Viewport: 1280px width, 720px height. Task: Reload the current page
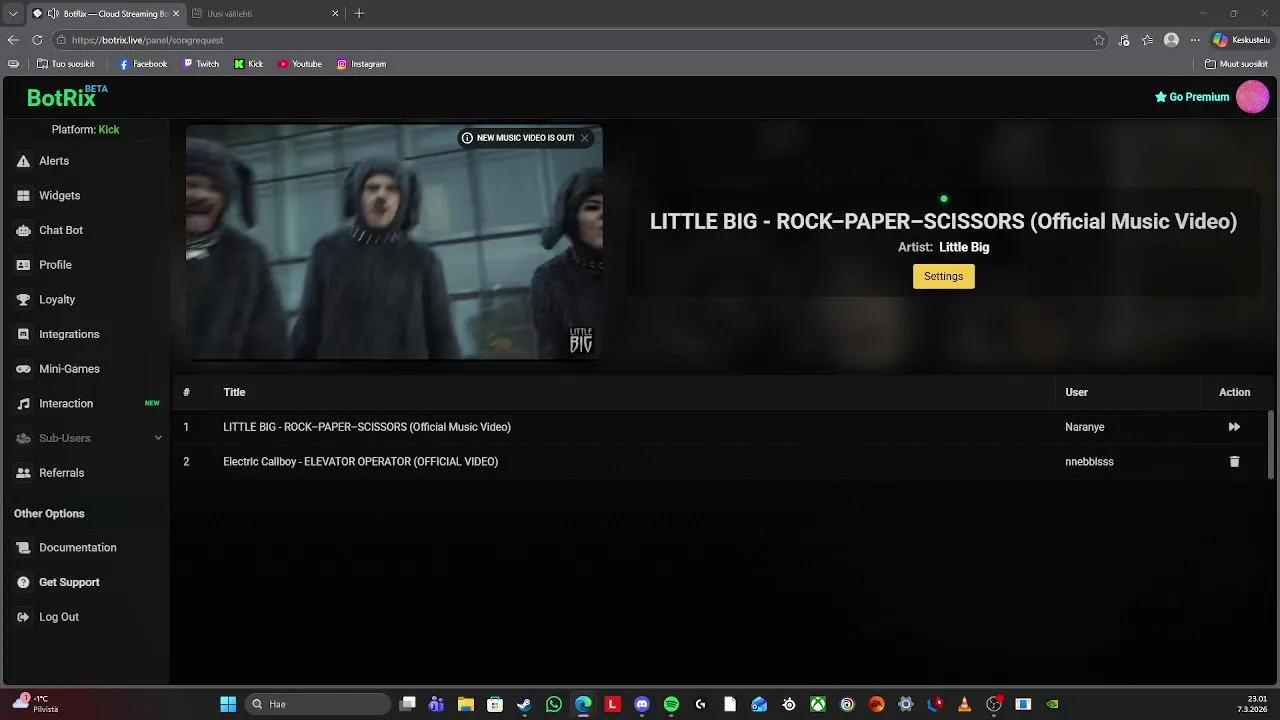(x=37, y=40)
